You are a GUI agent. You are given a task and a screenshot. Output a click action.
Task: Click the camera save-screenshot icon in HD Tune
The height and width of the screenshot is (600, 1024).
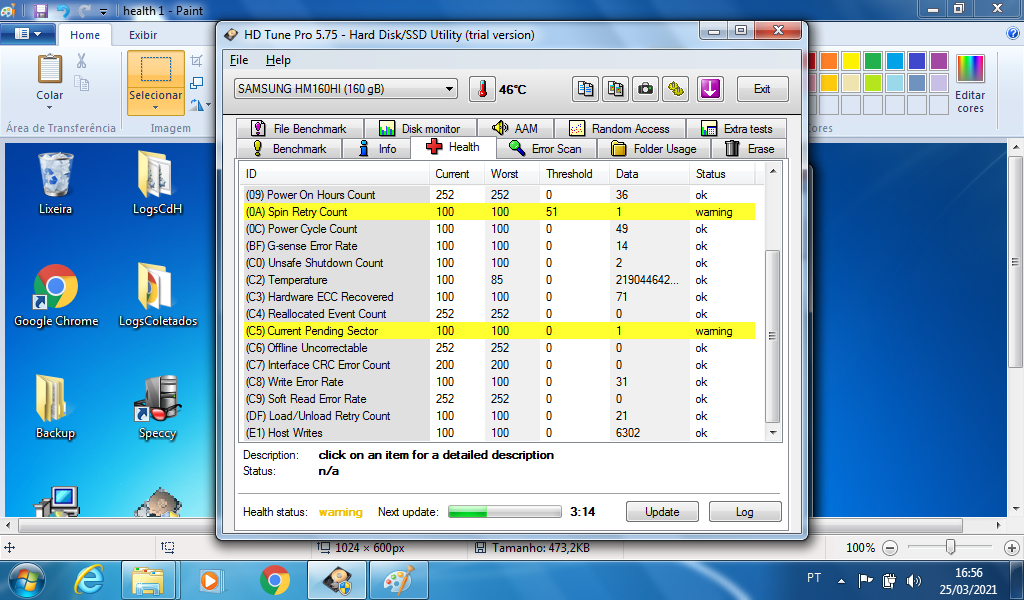coord(645,89)
